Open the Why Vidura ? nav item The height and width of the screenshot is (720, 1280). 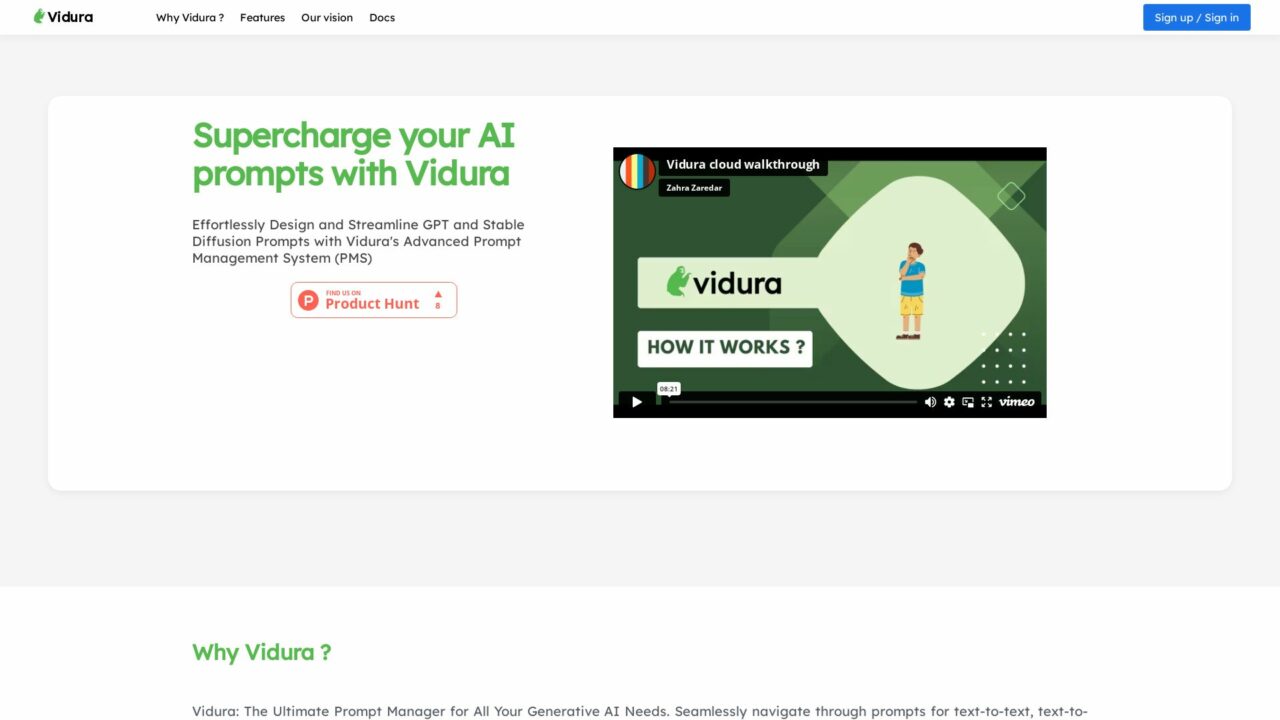coord(189,17)
